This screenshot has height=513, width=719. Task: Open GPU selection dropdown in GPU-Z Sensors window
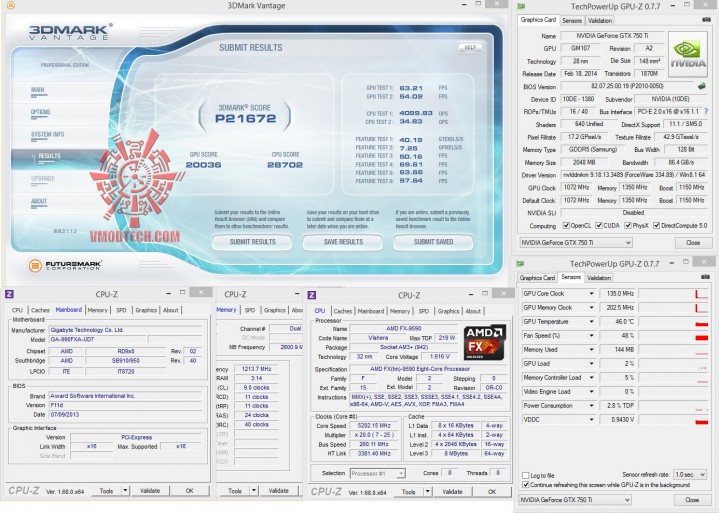pyautogui.click(x=575, y=500)
